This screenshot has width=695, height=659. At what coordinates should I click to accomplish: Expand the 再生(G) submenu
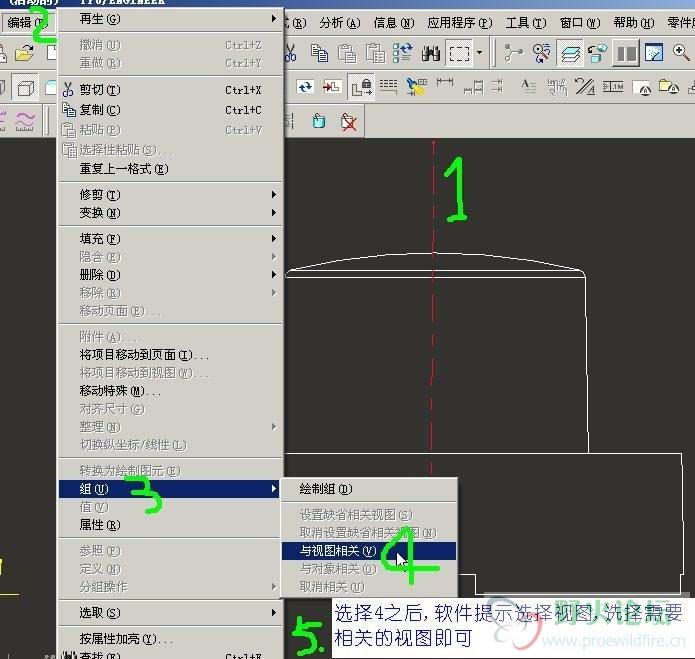pos(170,19)
